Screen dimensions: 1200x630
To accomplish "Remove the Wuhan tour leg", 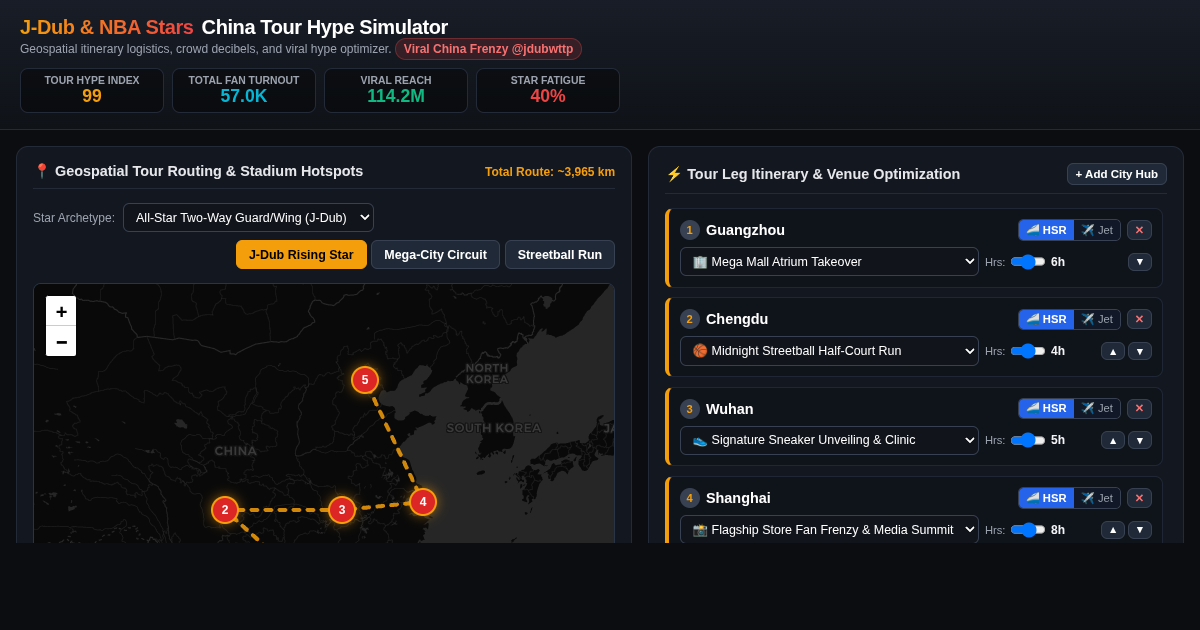I will point(1139,408).
